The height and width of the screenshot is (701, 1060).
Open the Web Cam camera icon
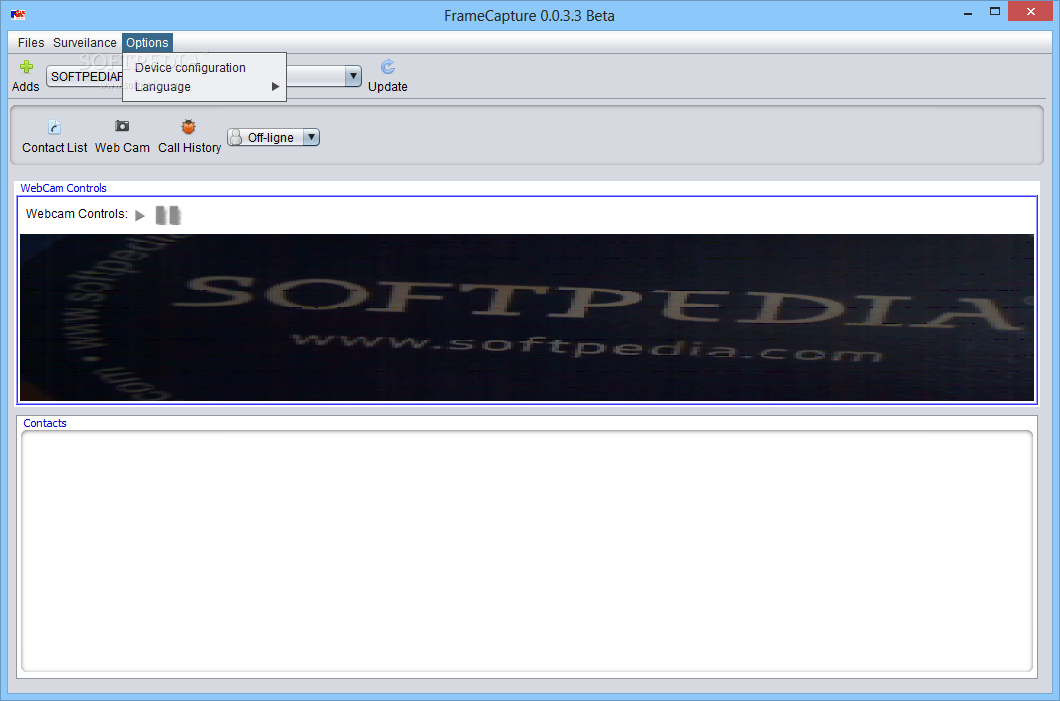click(x=122, y=126)
